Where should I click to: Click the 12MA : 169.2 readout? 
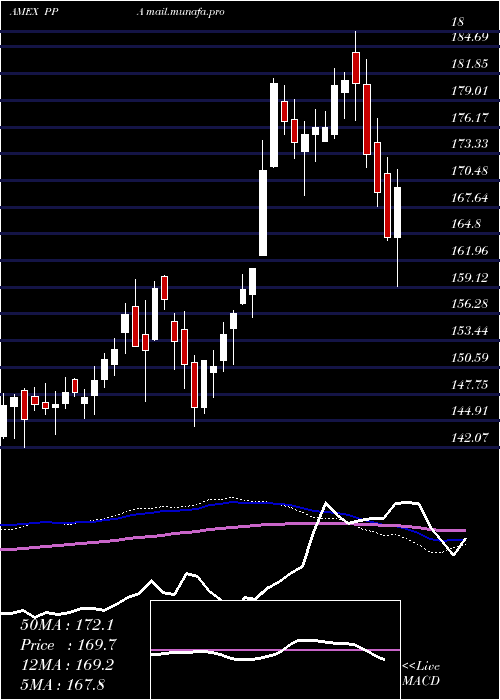[x=67, y=665]
